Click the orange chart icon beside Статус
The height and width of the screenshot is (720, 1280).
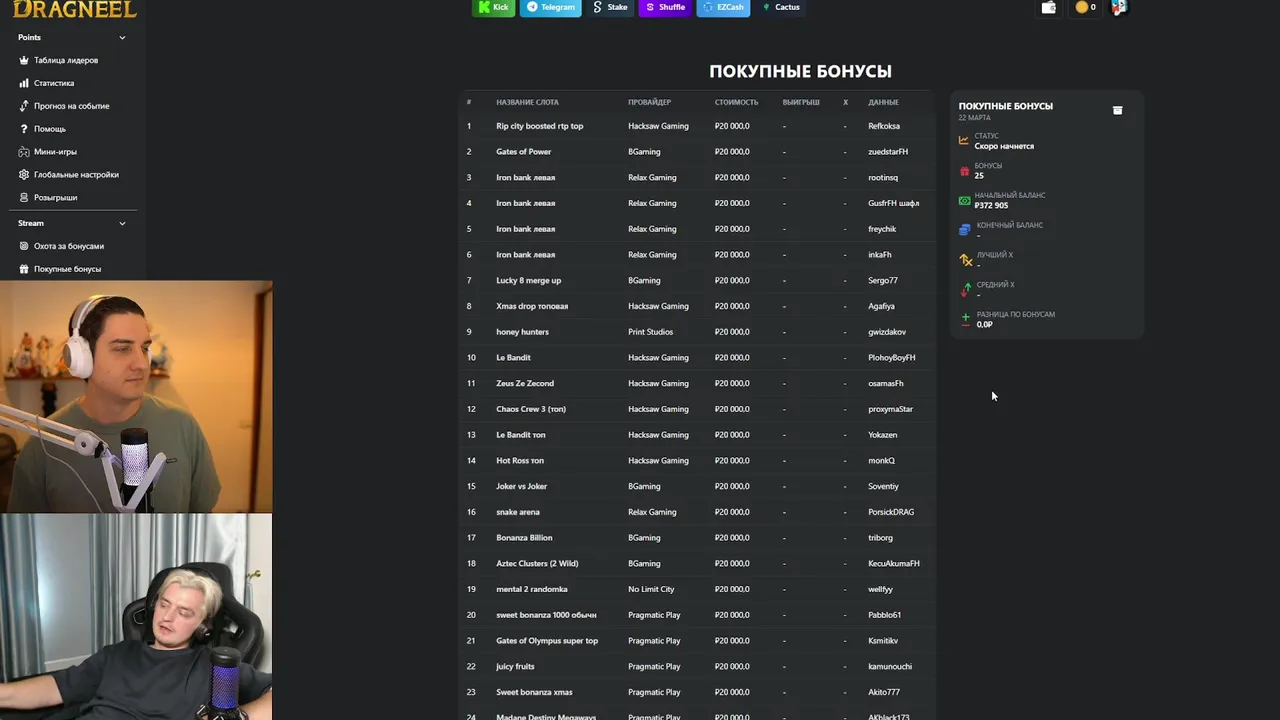click(964, 141)
